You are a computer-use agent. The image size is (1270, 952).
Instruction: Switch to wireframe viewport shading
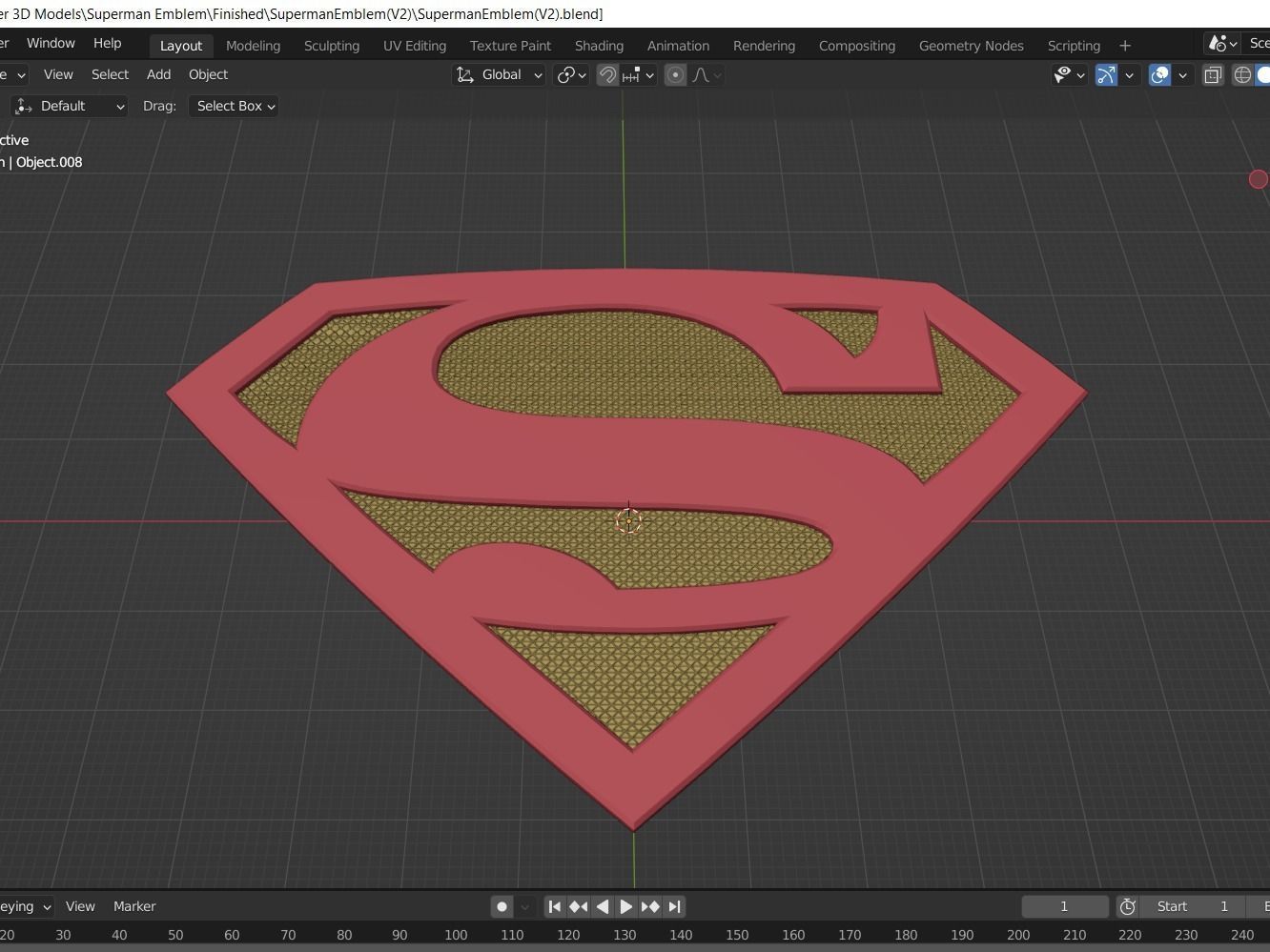click(1242, 74)
